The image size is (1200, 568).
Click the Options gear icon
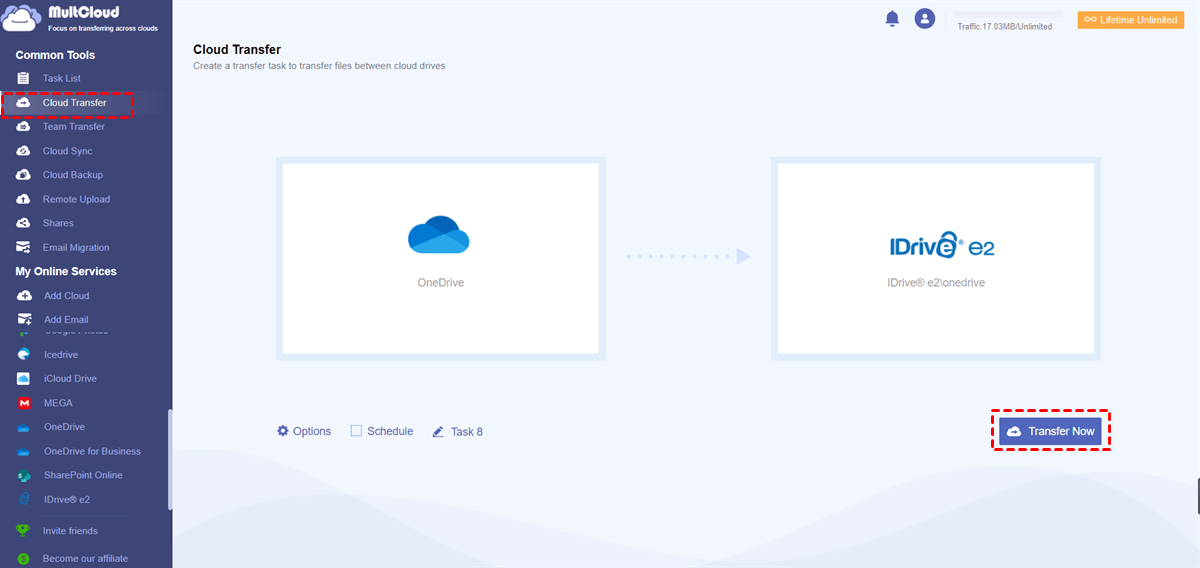coord(283,431)
